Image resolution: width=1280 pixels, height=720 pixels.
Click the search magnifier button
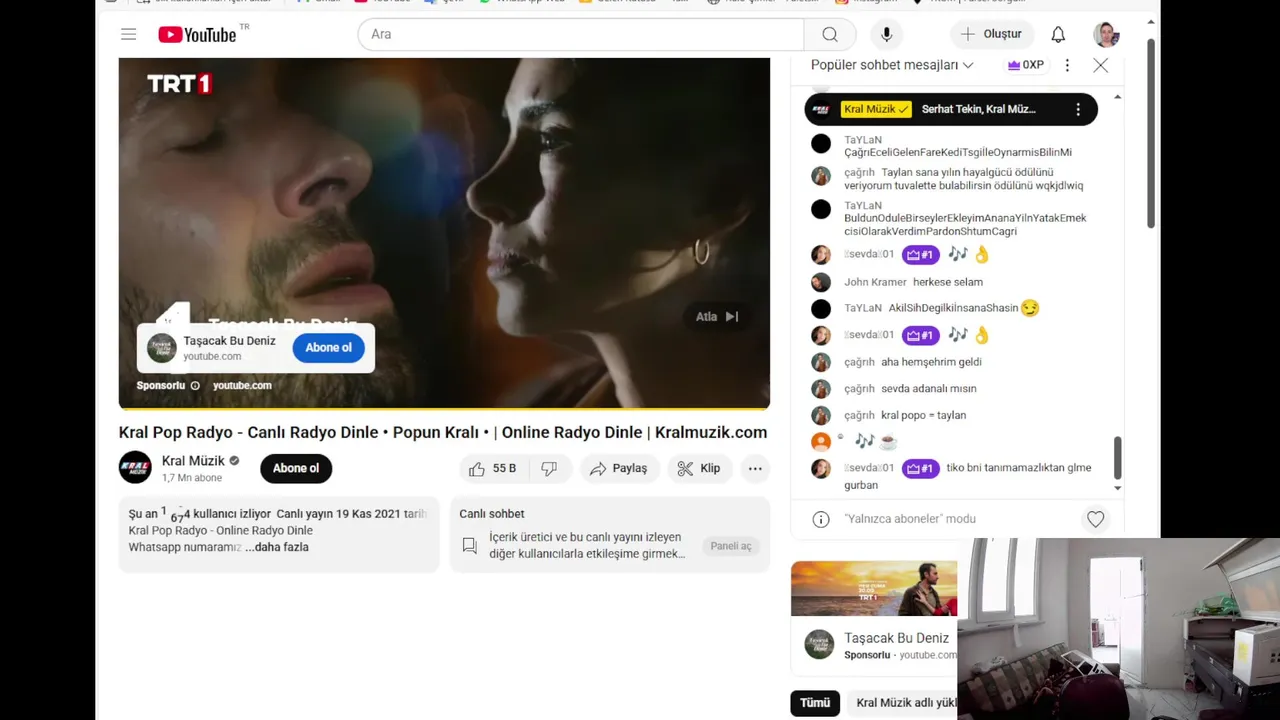pos(830,34)
